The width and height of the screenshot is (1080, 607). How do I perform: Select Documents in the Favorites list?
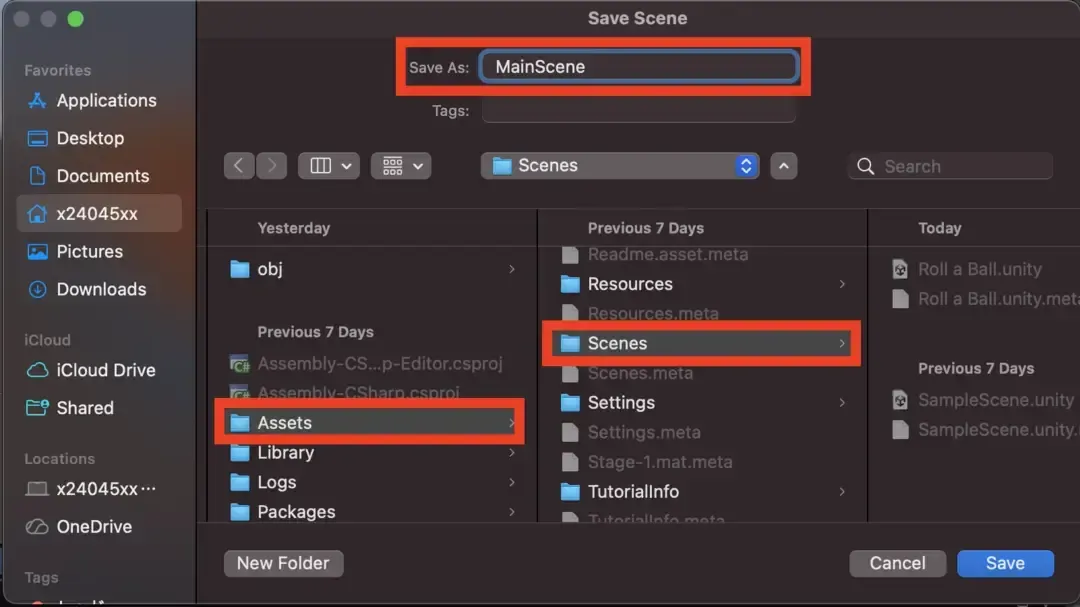(x=102, y=176)
